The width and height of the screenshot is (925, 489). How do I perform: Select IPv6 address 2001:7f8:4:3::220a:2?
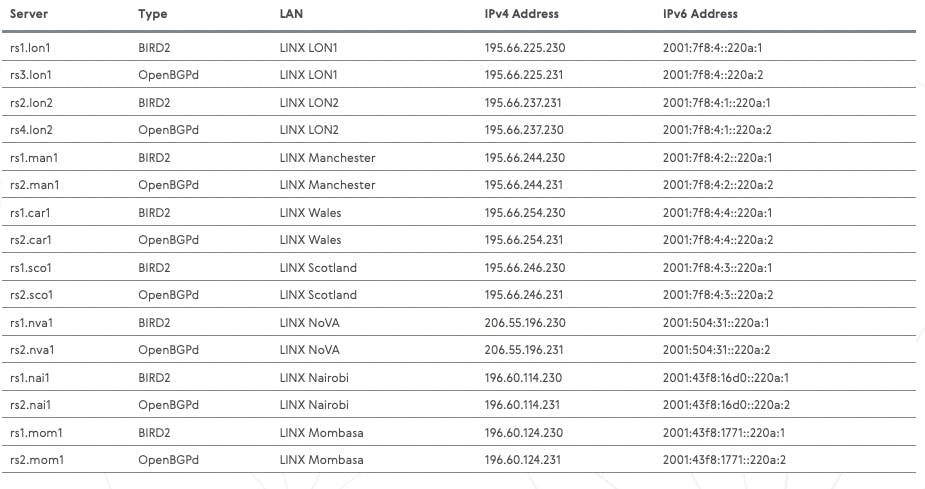click(x=717, y=295)
